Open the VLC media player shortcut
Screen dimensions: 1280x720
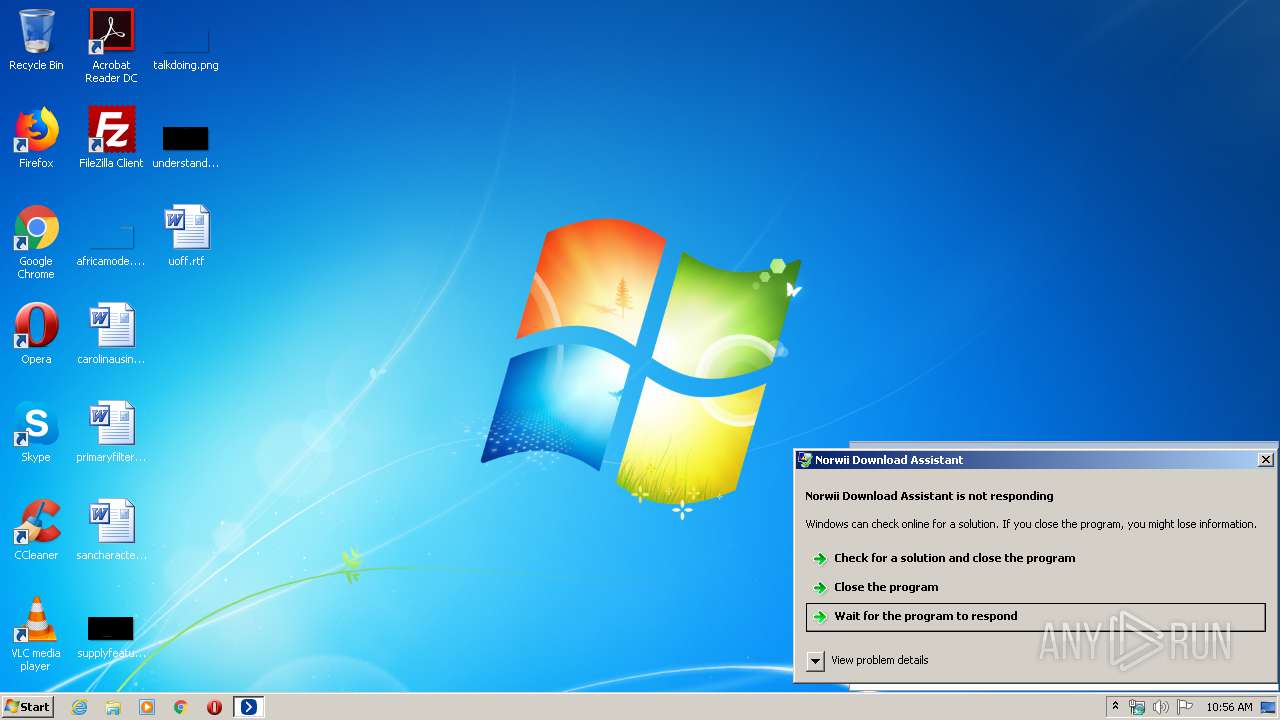pyautogui.click(x=36, y=634)
